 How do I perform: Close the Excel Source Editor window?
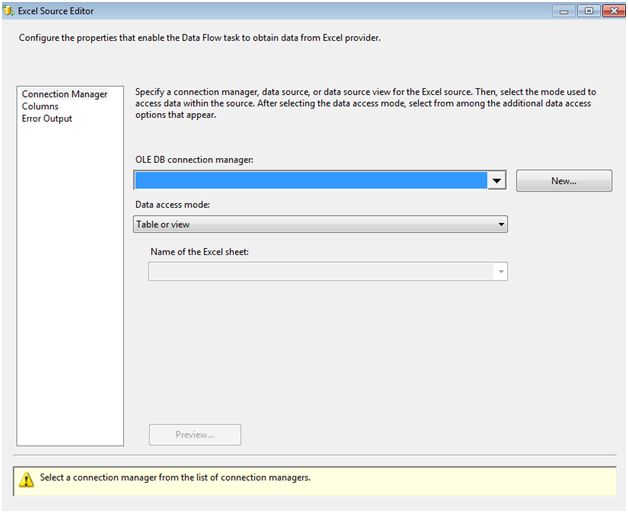click(614, 11)
